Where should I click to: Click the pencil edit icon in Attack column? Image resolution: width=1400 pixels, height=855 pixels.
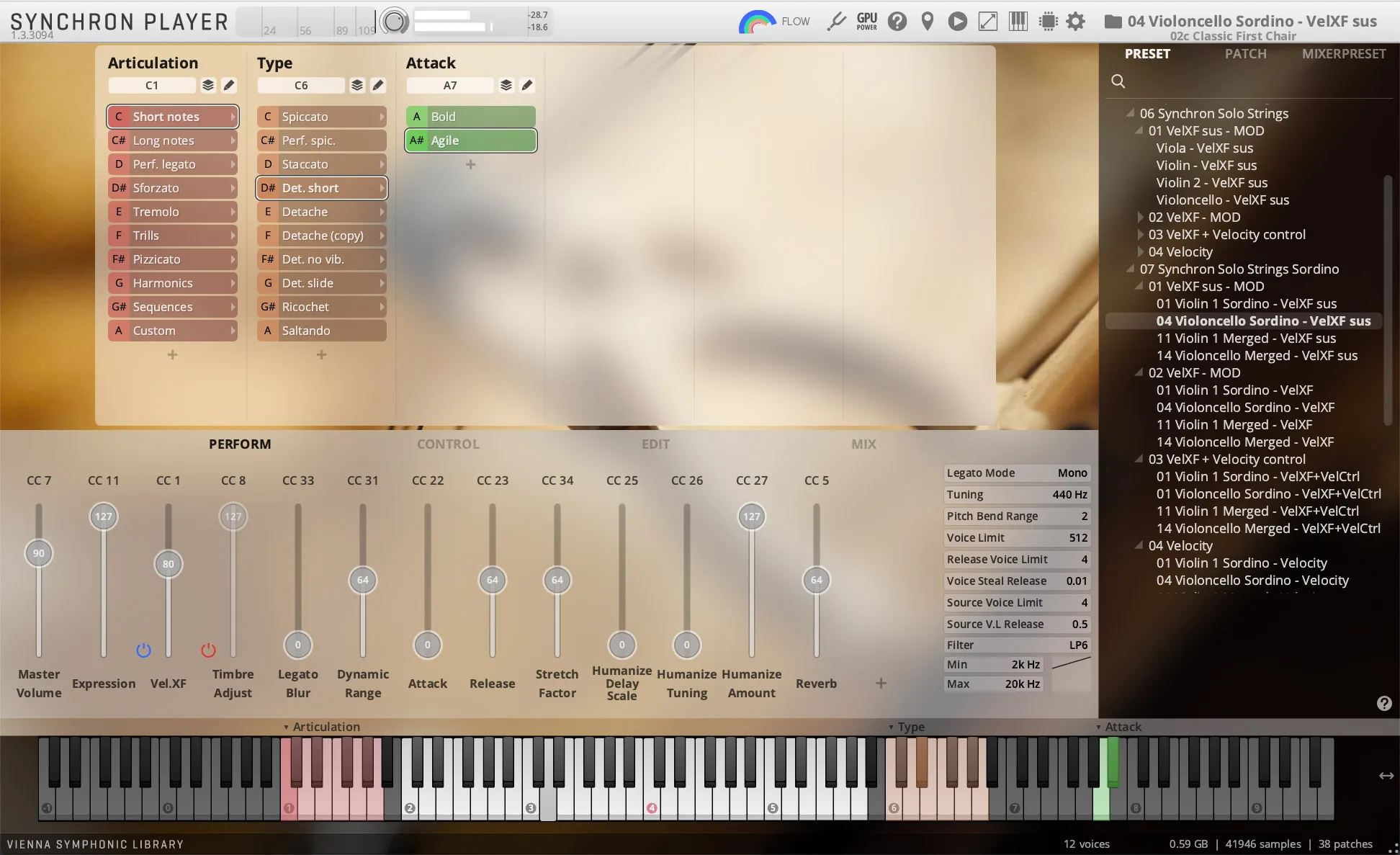pyautogui.click(x=527, y=85)
